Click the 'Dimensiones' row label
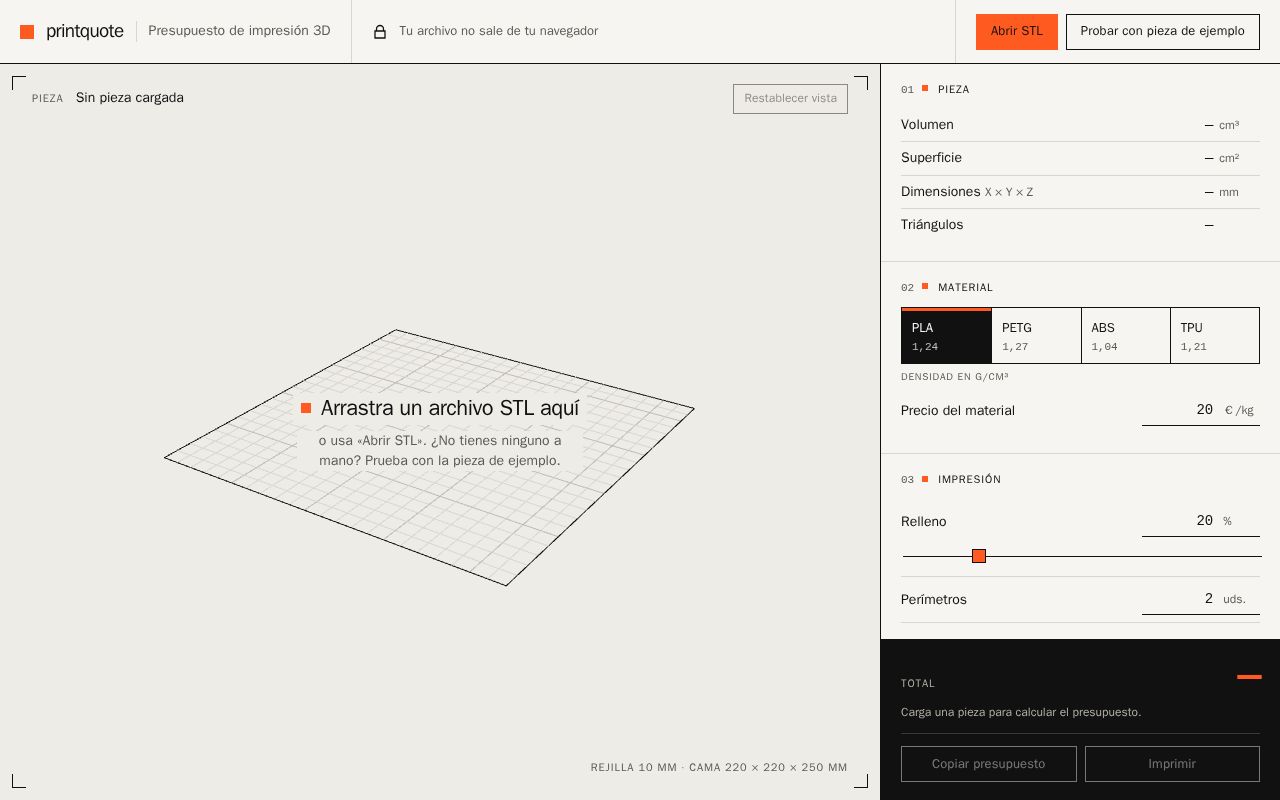 [940, 192]
